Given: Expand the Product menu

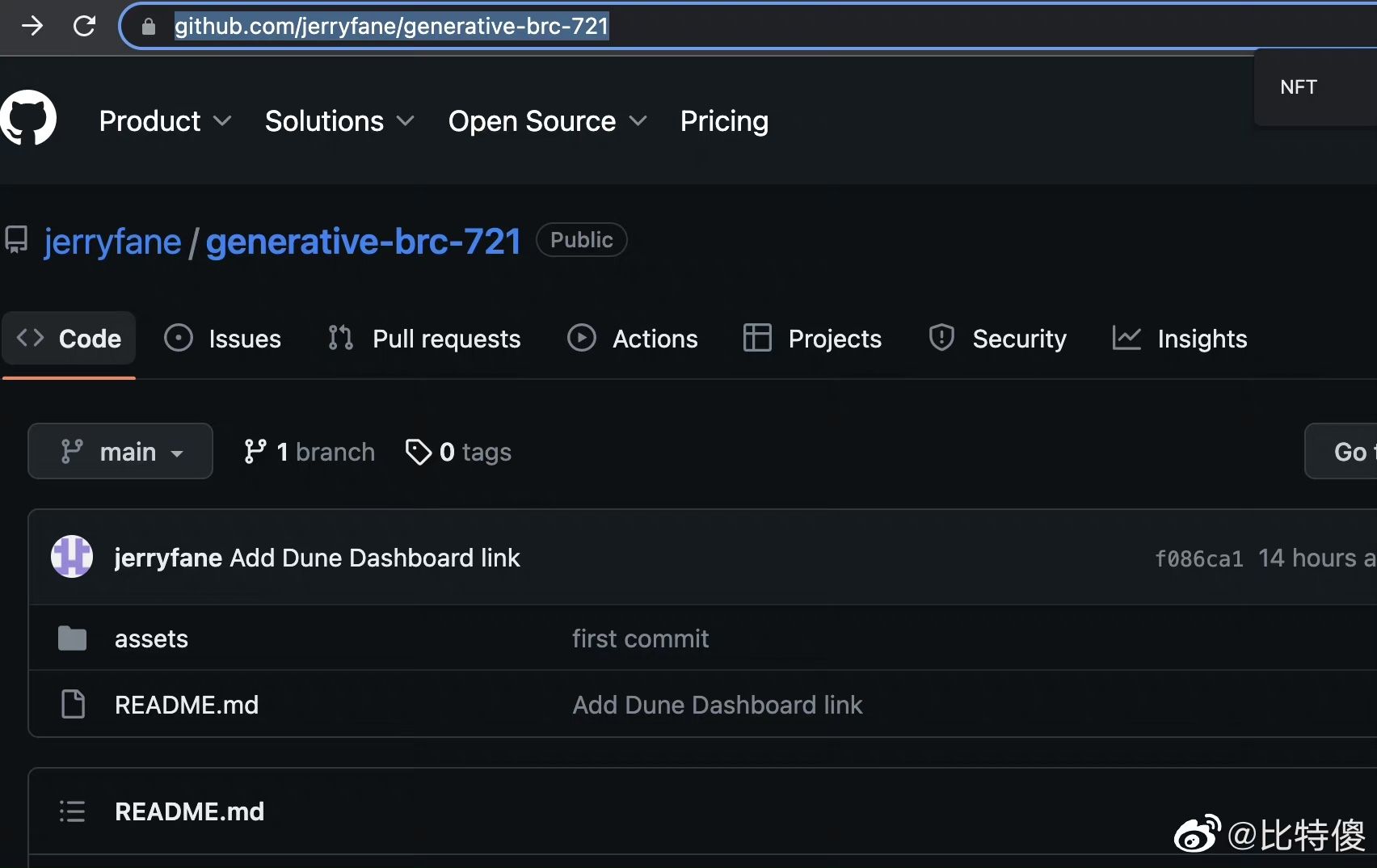Looking at the screenshot, I should coord(166,121).
